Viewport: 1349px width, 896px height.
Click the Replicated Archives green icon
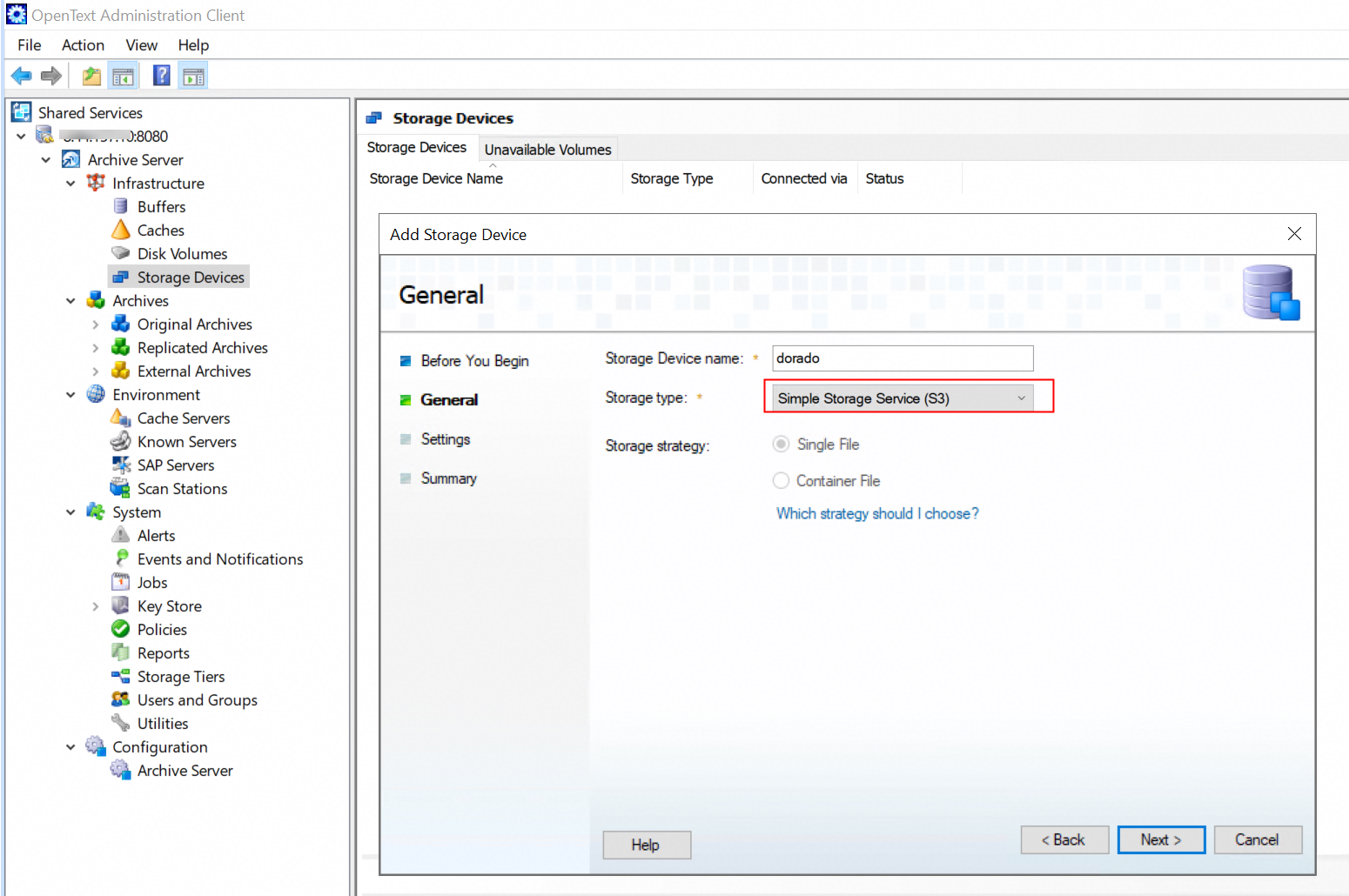click(x=121, y=347)
